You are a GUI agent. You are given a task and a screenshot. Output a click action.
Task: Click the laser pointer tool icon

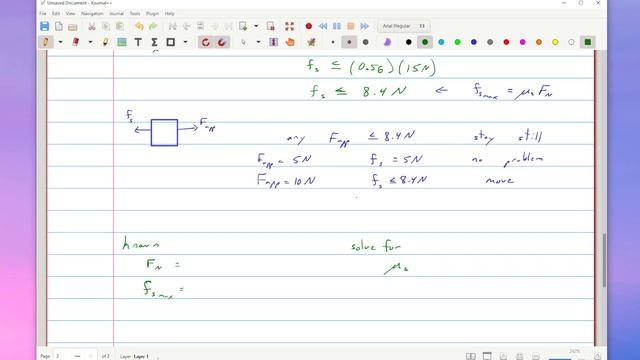click(x=311, y=42)
